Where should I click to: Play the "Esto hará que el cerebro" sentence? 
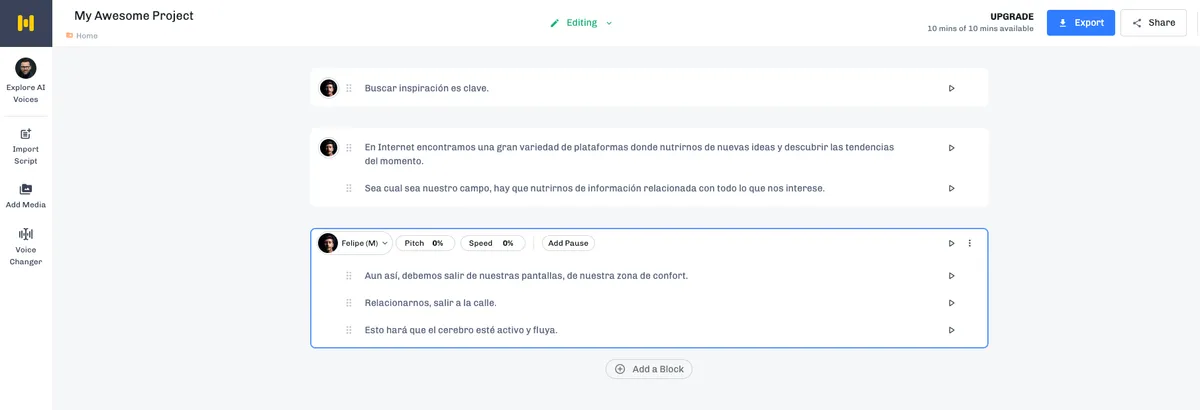tap(951, 330)
